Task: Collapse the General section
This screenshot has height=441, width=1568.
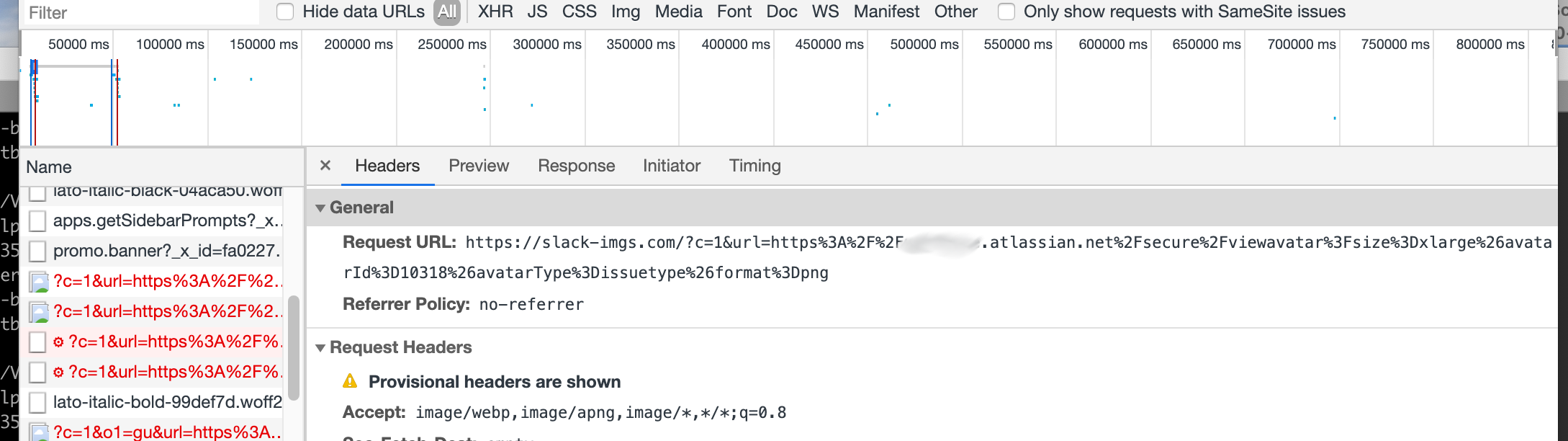Action: tap(320, 208)
